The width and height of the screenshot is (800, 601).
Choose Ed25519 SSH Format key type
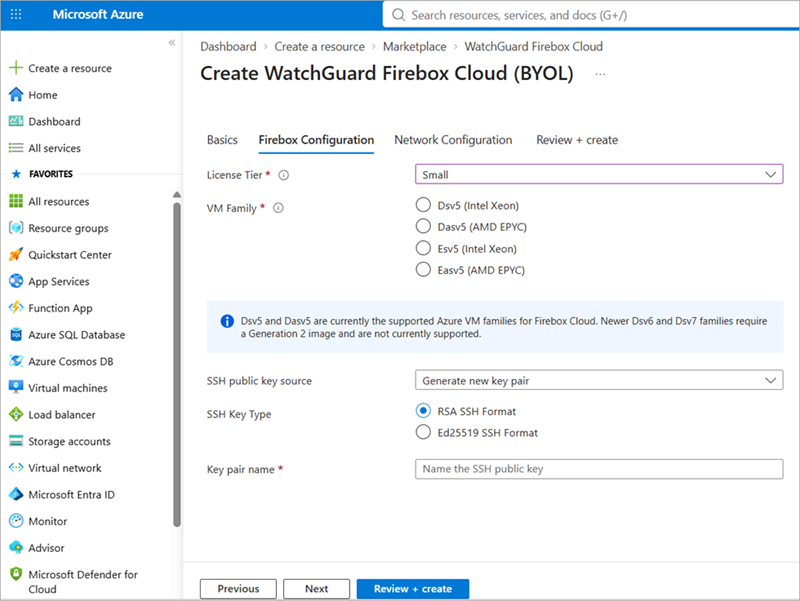click(423, 432)
